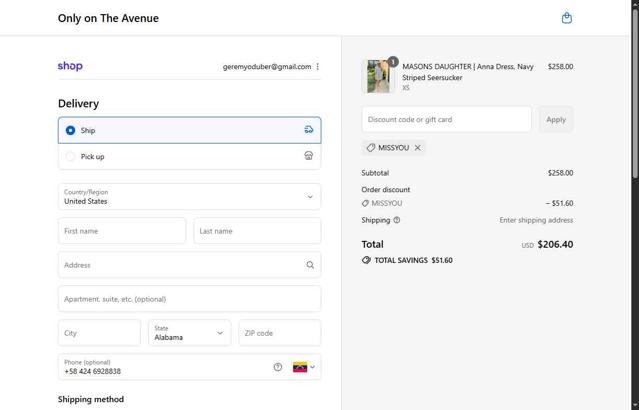Click the quantity badge on product image
The height and width of the screenshot is (410, 639).
coord(393,62)
